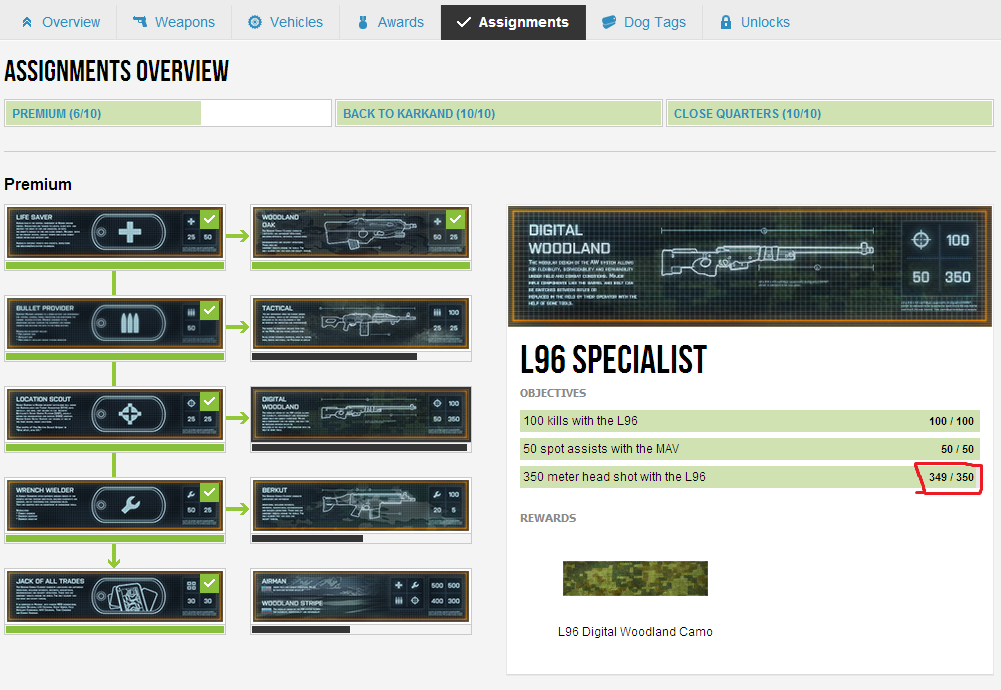The height and width of the screenshot is (690, 1001).
Task: Click the green checkmark on Woodland Oak assignment
Action: coord(455,219)
